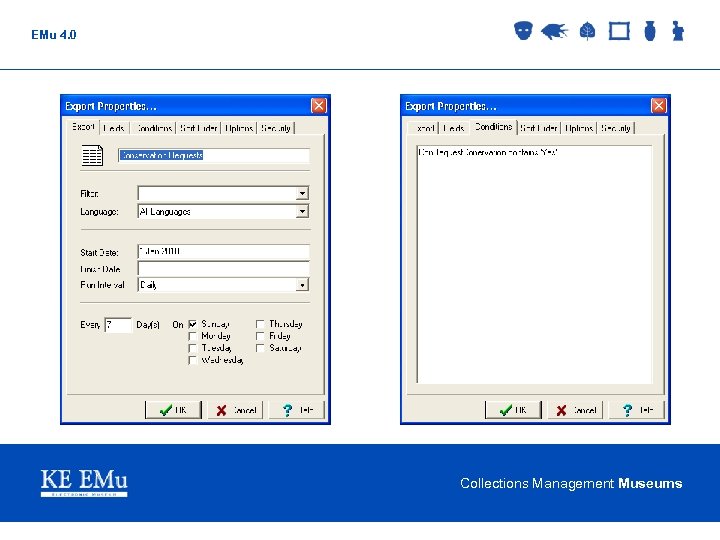The image size is (720, 540).
Task: Click the fish icon in header
Action: pos(555,31)
